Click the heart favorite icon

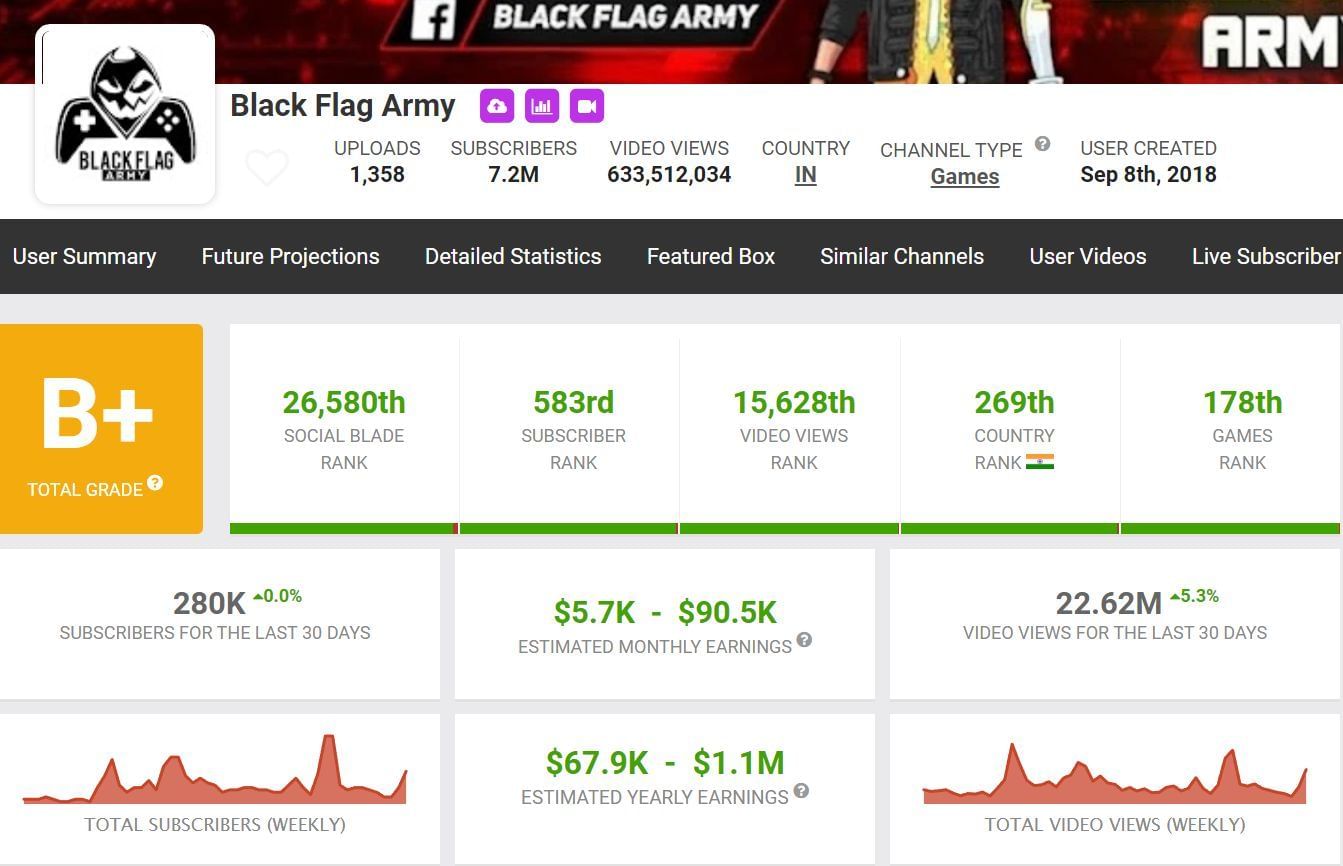pyautogui.click(x=267, y=168)
